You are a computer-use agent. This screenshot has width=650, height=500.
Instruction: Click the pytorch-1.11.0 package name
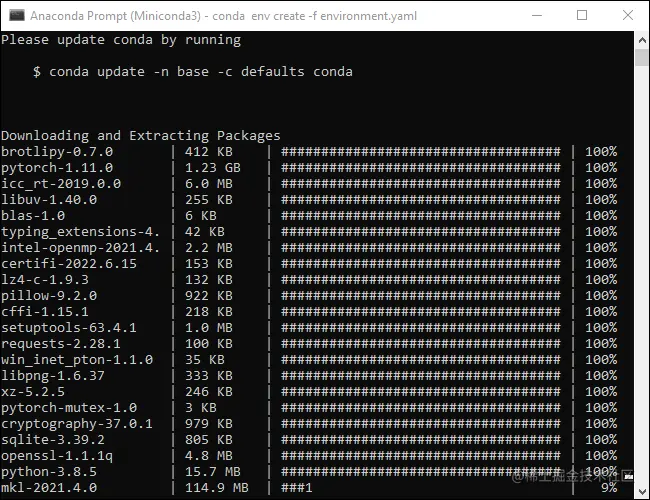[x=57, y=168]
